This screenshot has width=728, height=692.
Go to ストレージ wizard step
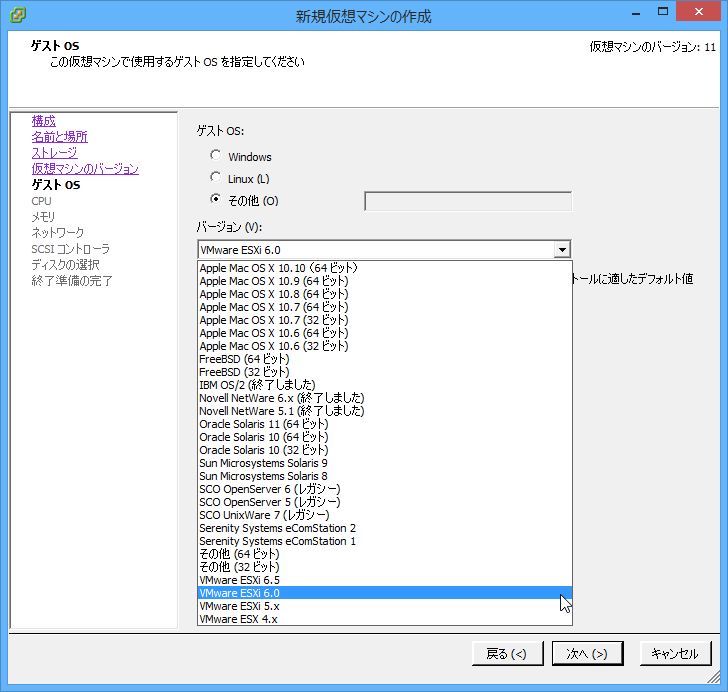[54, 152]
